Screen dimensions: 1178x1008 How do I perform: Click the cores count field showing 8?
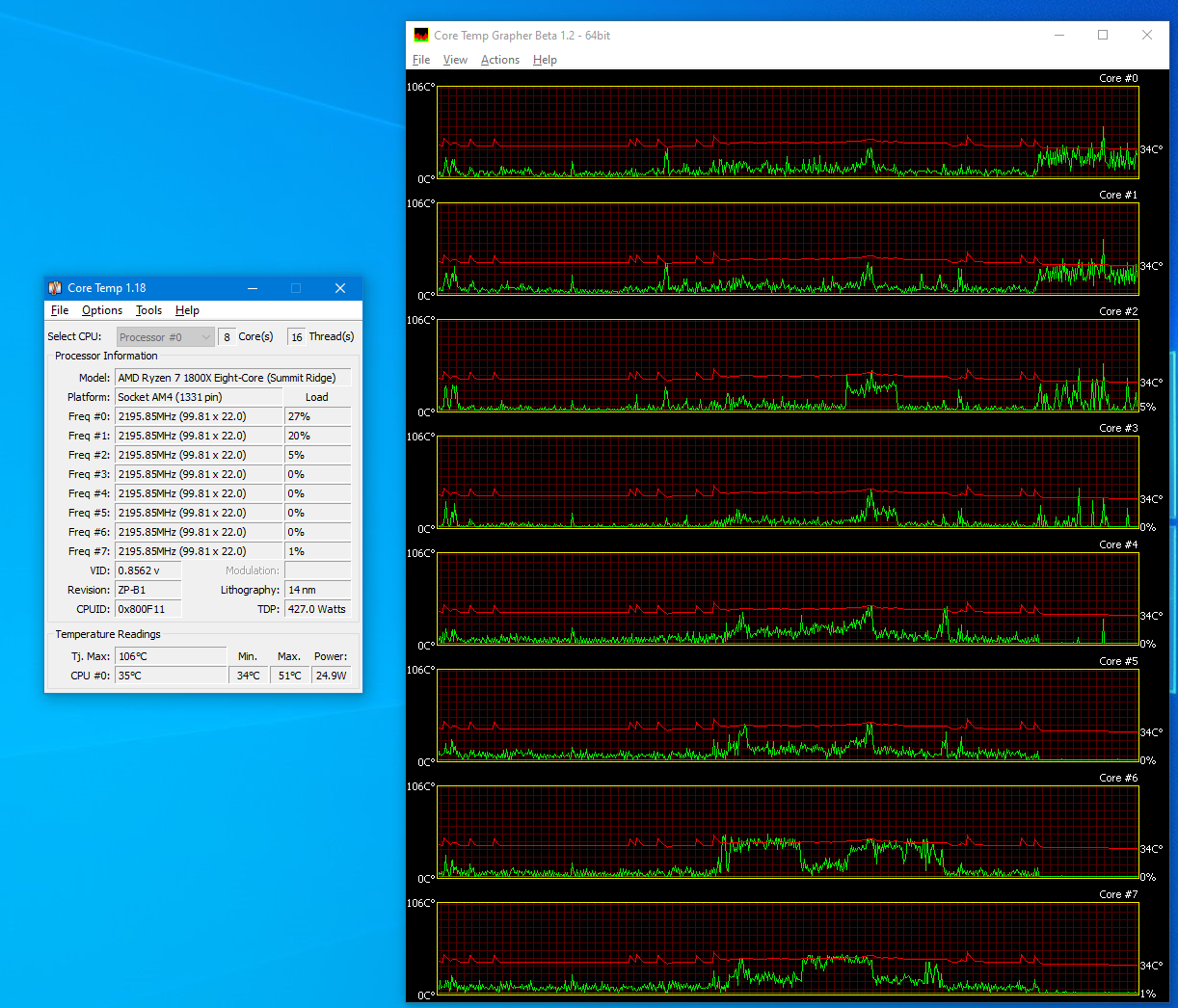tap(227, 337)
